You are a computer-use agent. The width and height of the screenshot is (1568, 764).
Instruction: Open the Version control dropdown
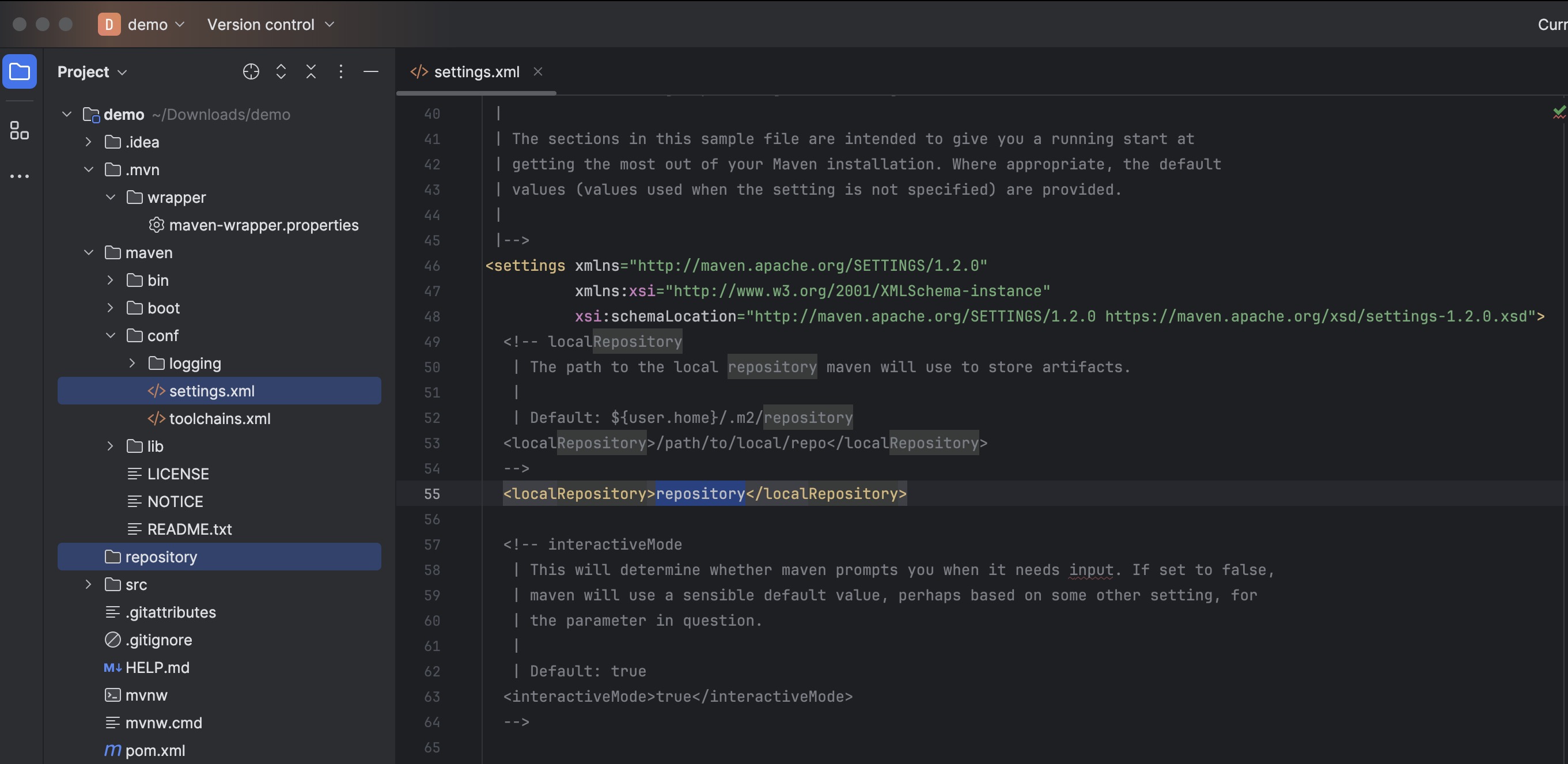271,24
